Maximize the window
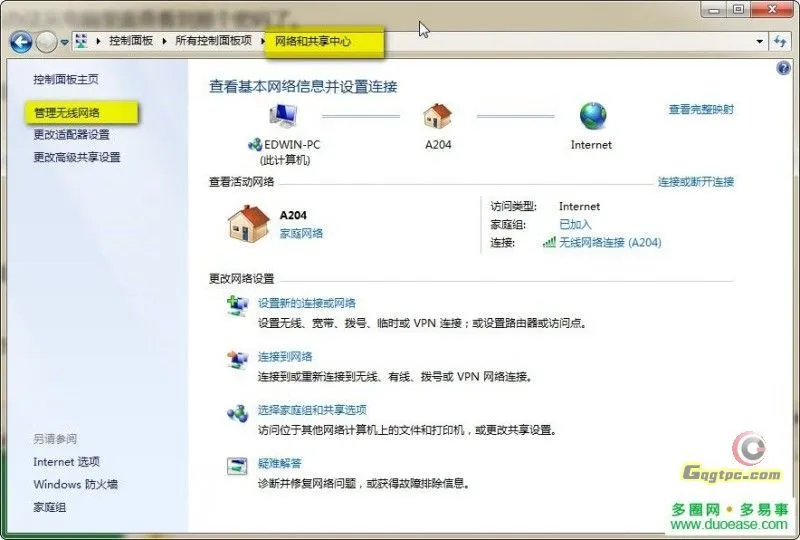The width and height of the screenshot is (800, 540). pyautogui.click(x=738, y=10)
